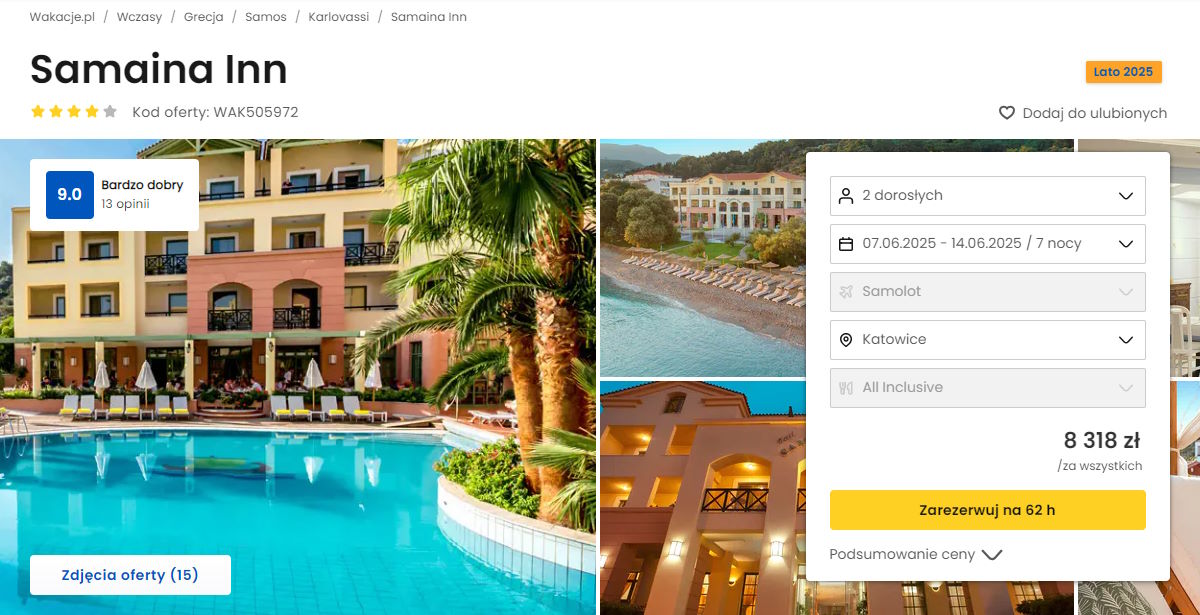The height and width of the screenshot is (615, 1200).
Task: Go to Grecja in the breadcrumb
Action: coord(204,17)
